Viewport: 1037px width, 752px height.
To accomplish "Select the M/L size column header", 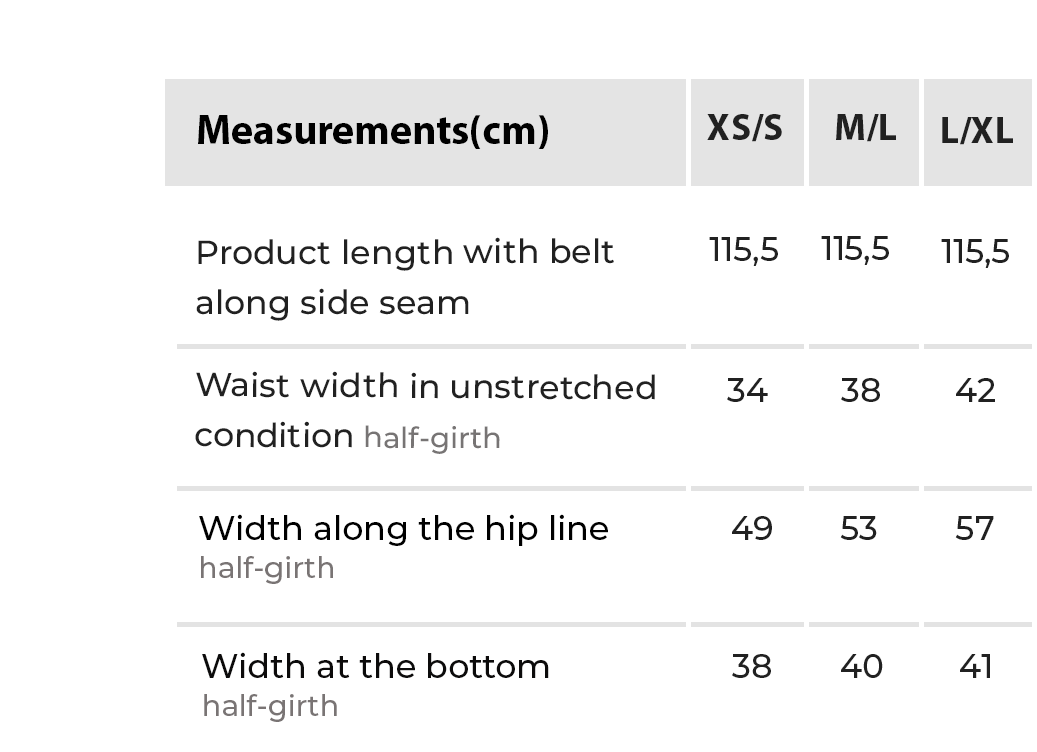I will [865, 129].
